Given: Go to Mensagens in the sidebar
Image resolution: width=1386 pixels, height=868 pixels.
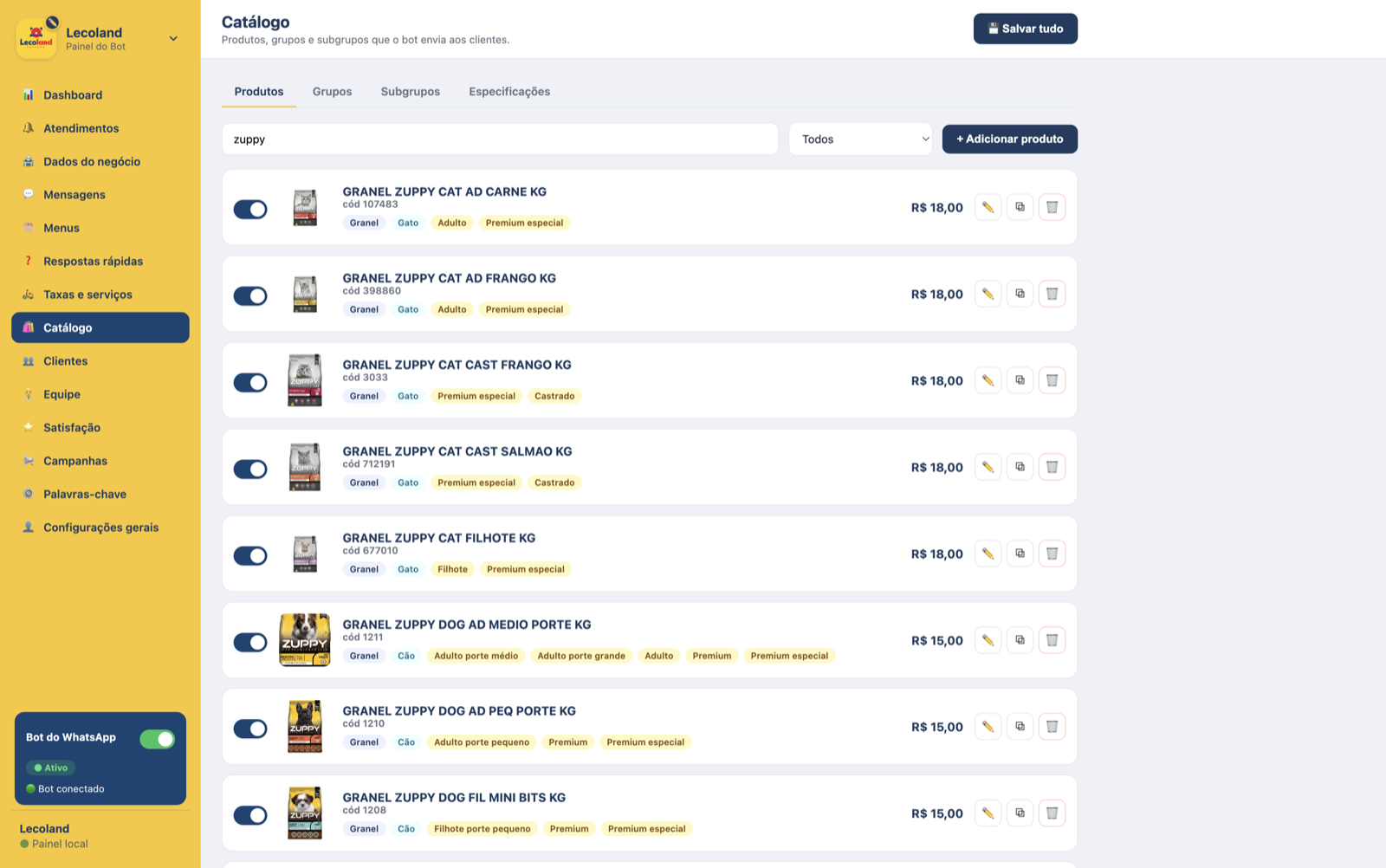Looking at the screenshot, I should (x=100, y=195).
